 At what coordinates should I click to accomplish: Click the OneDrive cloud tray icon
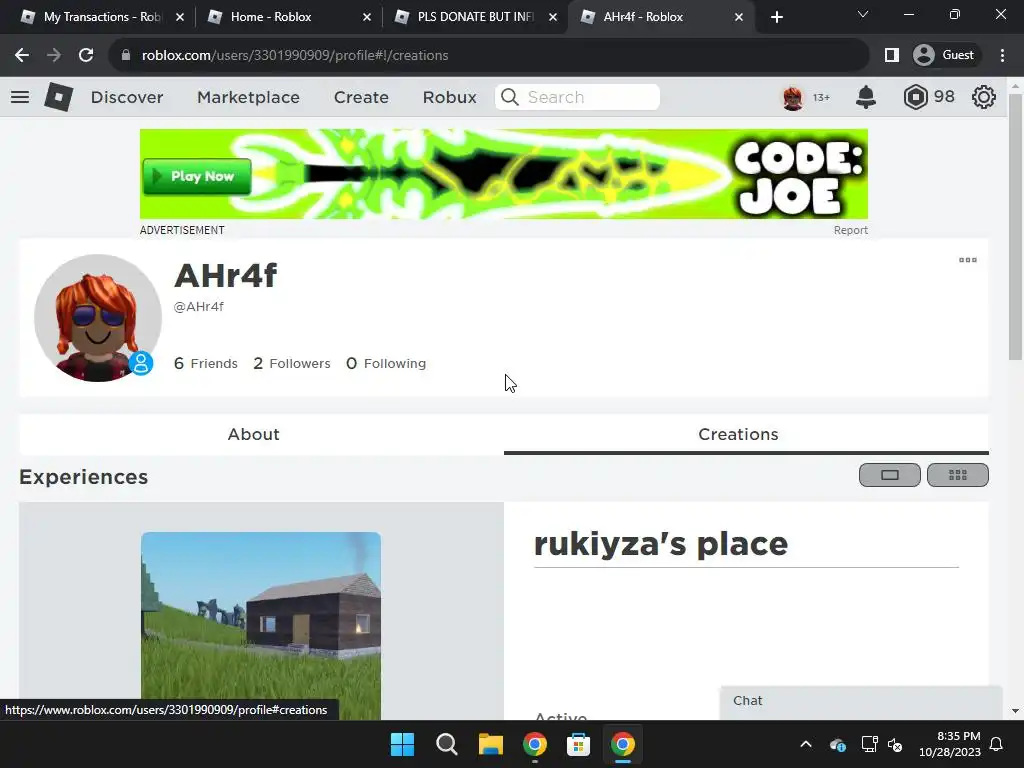tap(838, 744)
